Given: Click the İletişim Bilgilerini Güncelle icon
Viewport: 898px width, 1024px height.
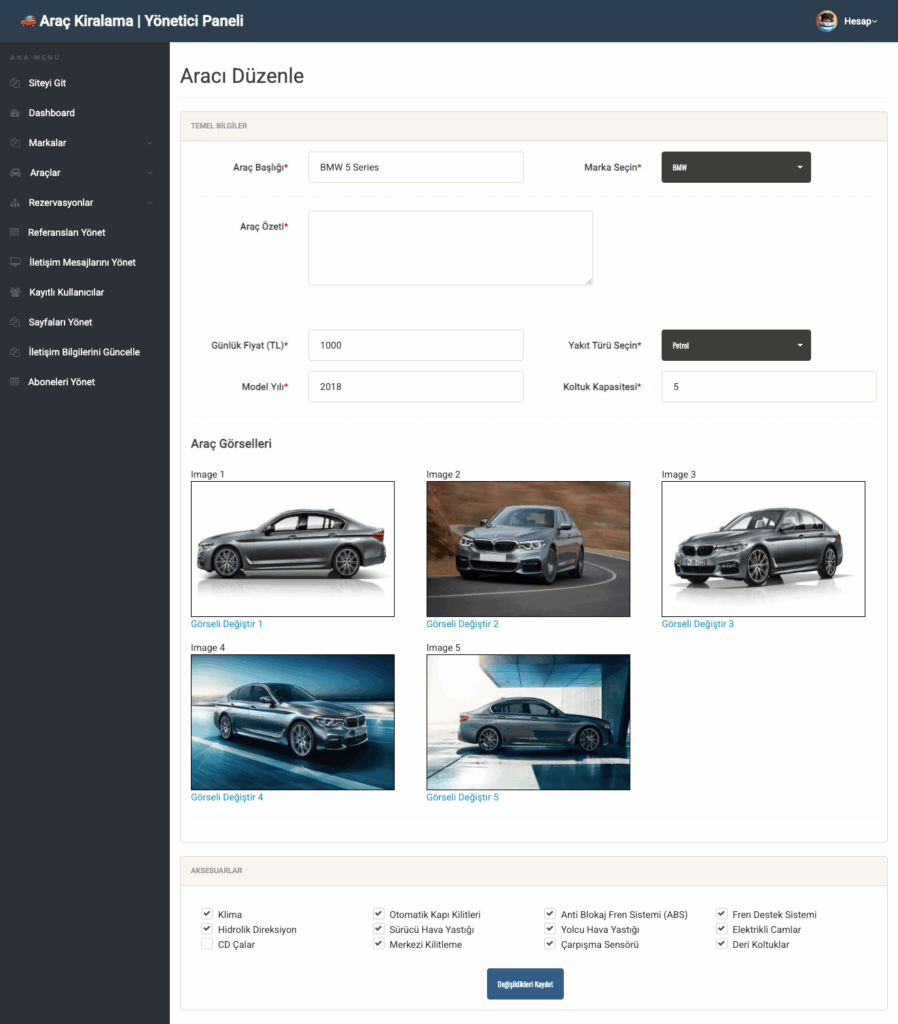Looking at the screenshot, I should coord(15,352).
